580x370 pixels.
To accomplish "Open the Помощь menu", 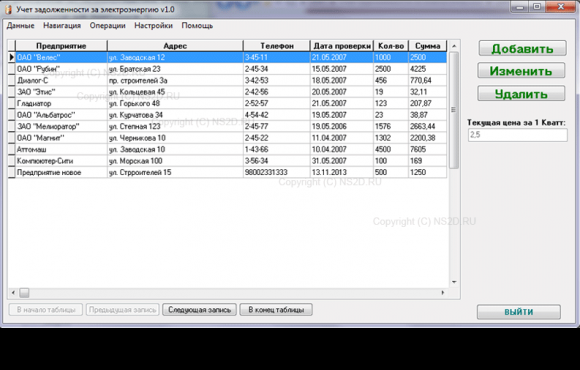I will click(x=197, y=26).
